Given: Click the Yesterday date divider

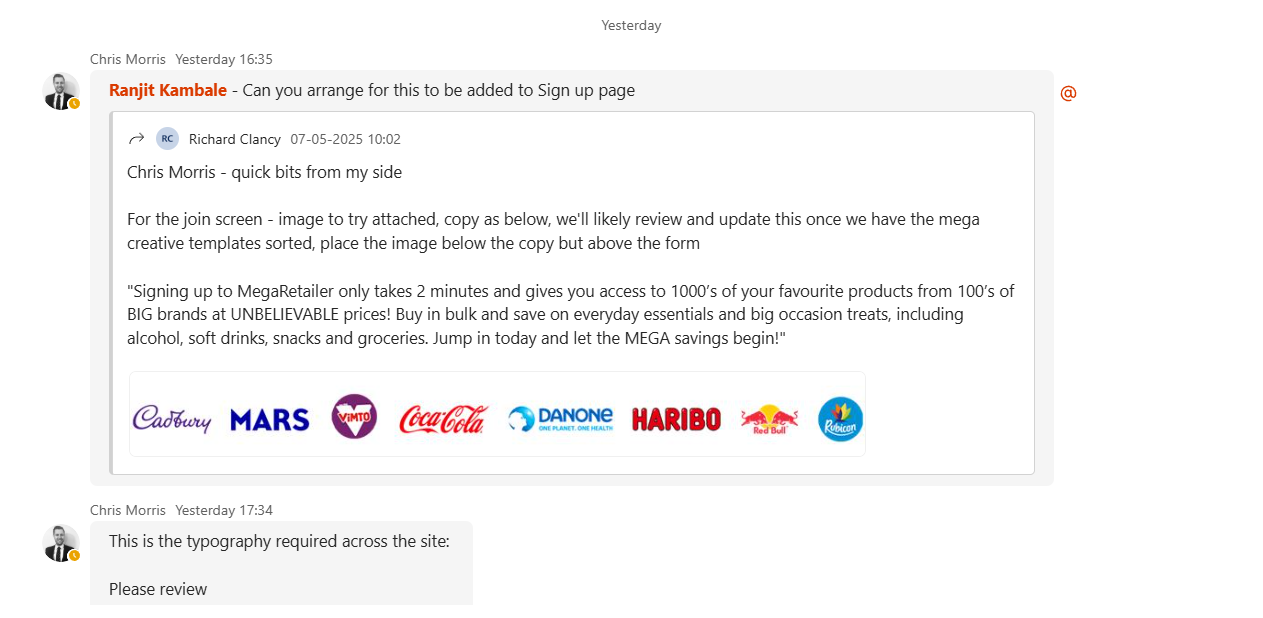Looking at the screenshot, I should click(631, 25).
